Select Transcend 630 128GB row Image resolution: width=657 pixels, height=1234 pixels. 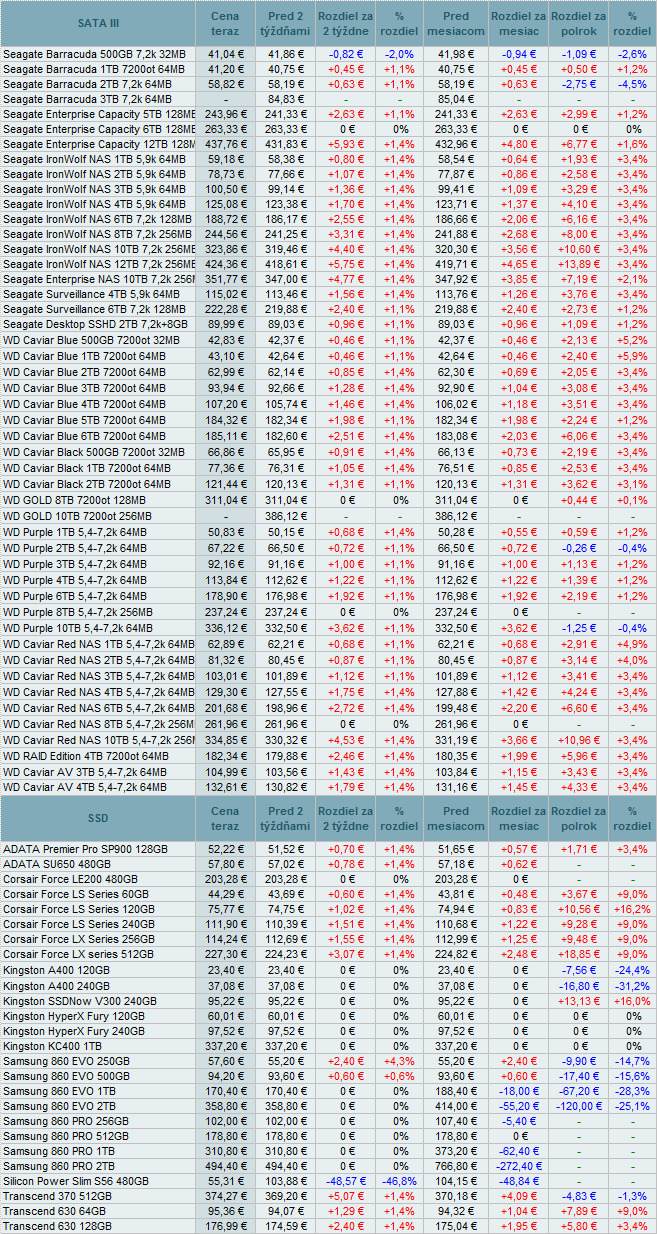click(x=328, y=1226)
